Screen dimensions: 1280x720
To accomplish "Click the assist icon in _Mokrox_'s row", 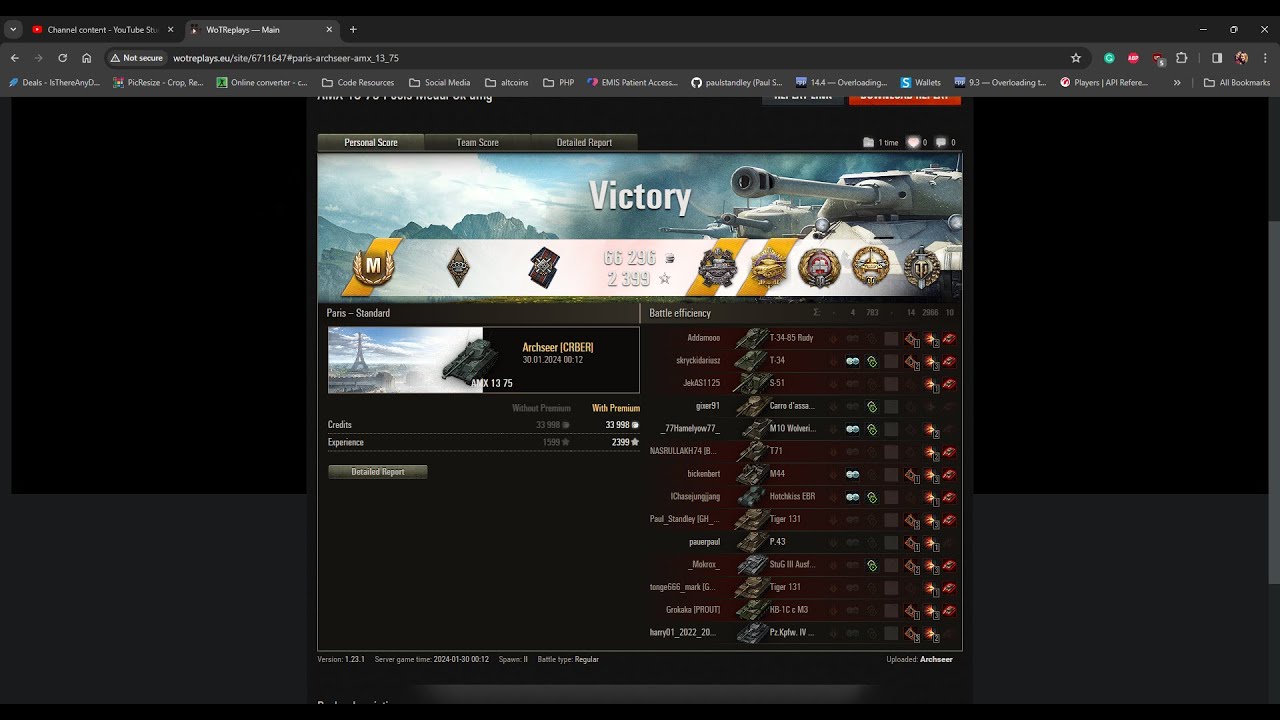I will tap(872, 565).
